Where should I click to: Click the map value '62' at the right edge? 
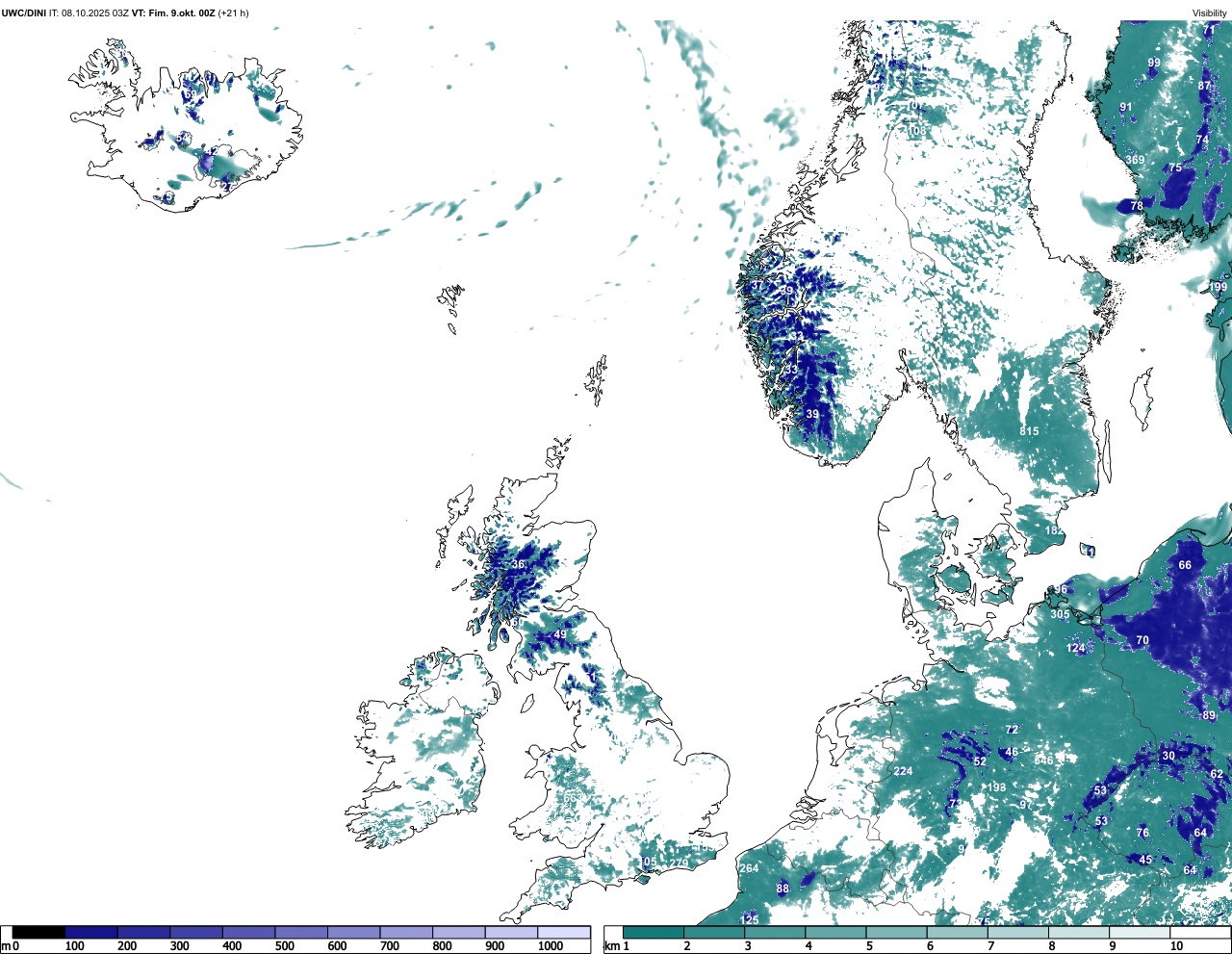pyautogui.click(x=1217, y=774)
